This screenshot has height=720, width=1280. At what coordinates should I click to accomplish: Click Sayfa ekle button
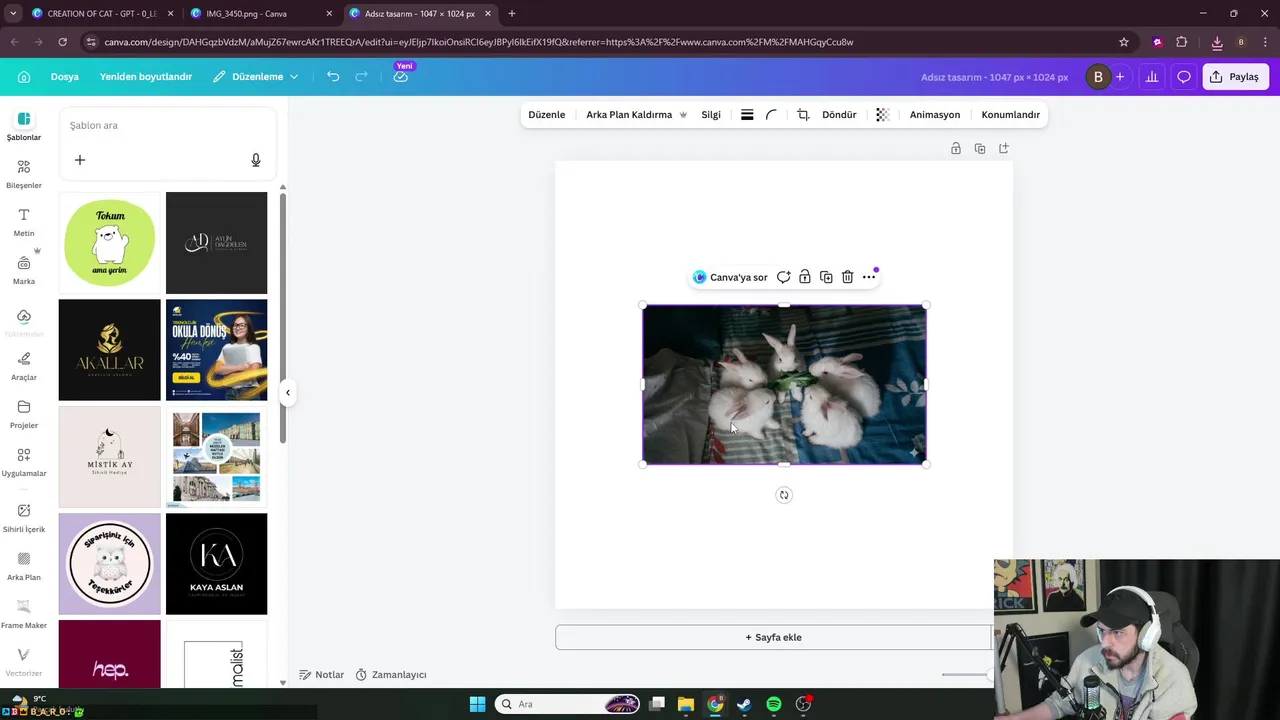coord(774,637)
